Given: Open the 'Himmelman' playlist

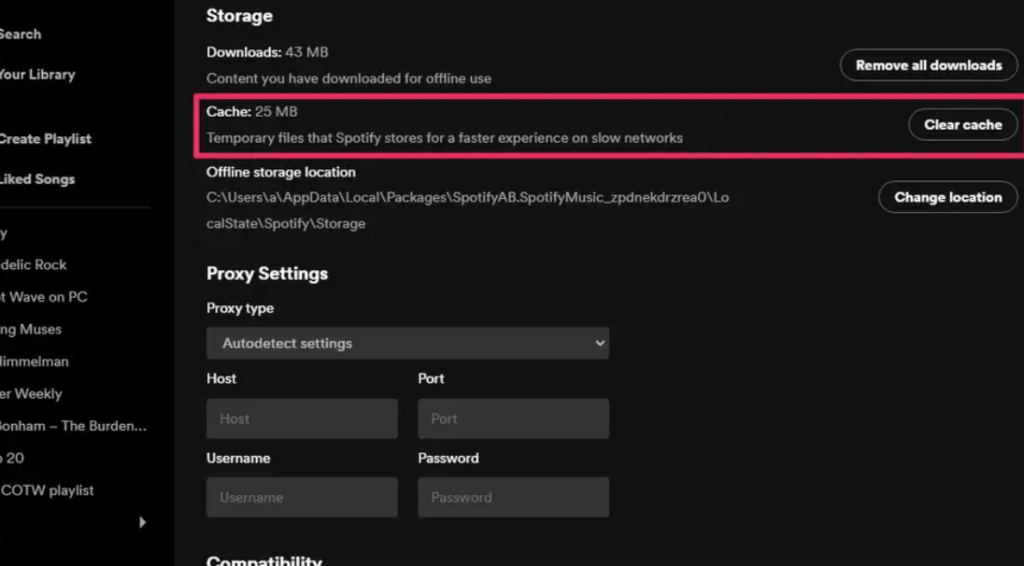Looking at the screenshot, I should click(x=34, y=362).
